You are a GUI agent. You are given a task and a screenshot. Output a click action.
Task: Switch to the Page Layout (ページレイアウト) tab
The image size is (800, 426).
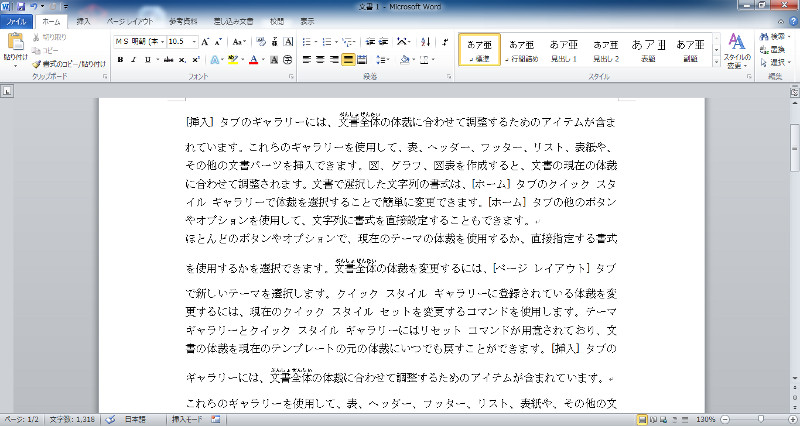point(130,21)
